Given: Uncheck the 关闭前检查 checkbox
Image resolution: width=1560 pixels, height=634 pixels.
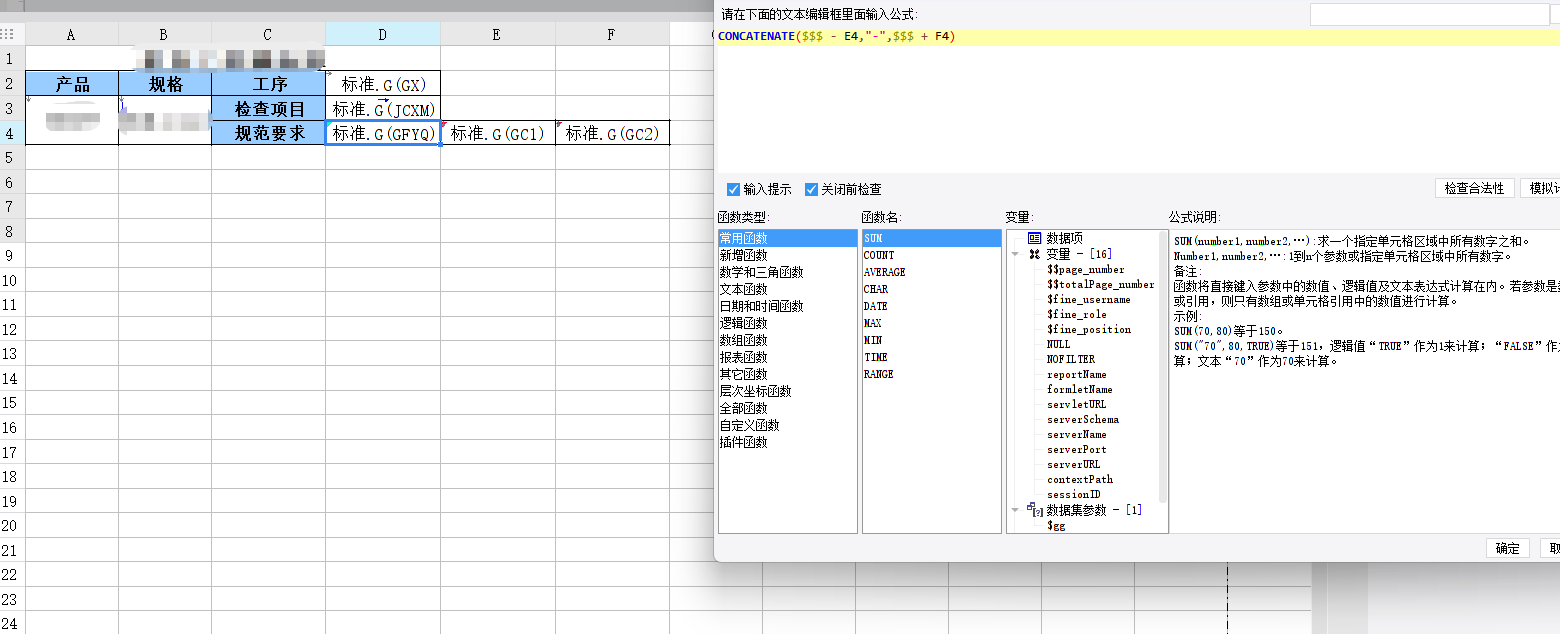Looking at the screenshot, I should [812, 189].
